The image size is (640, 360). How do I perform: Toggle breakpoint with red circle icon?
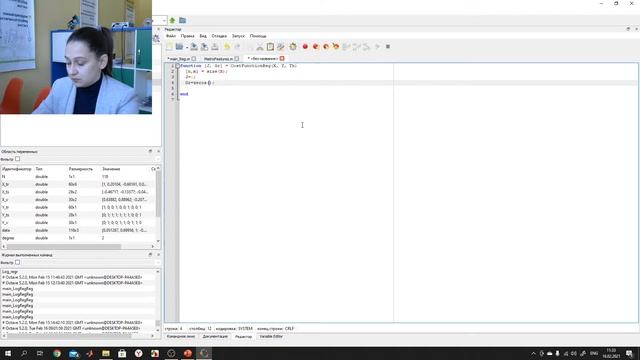click(305, 47)
